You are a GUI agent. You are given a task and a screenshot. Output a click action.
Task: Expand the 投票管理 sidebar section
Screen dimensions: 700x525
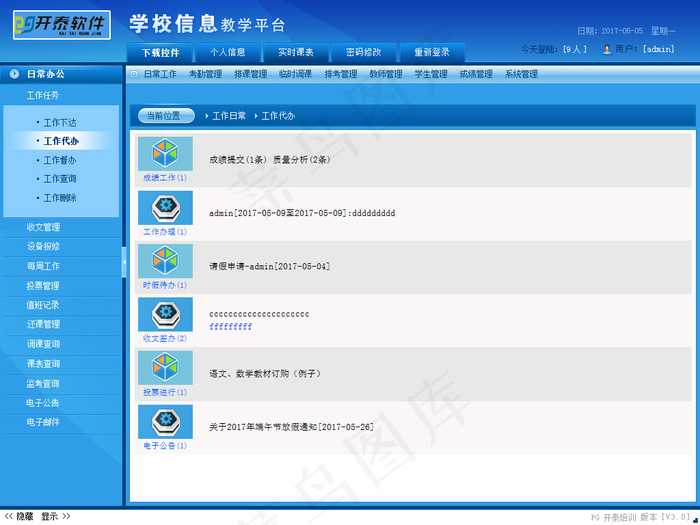click(x=43, y=286)
